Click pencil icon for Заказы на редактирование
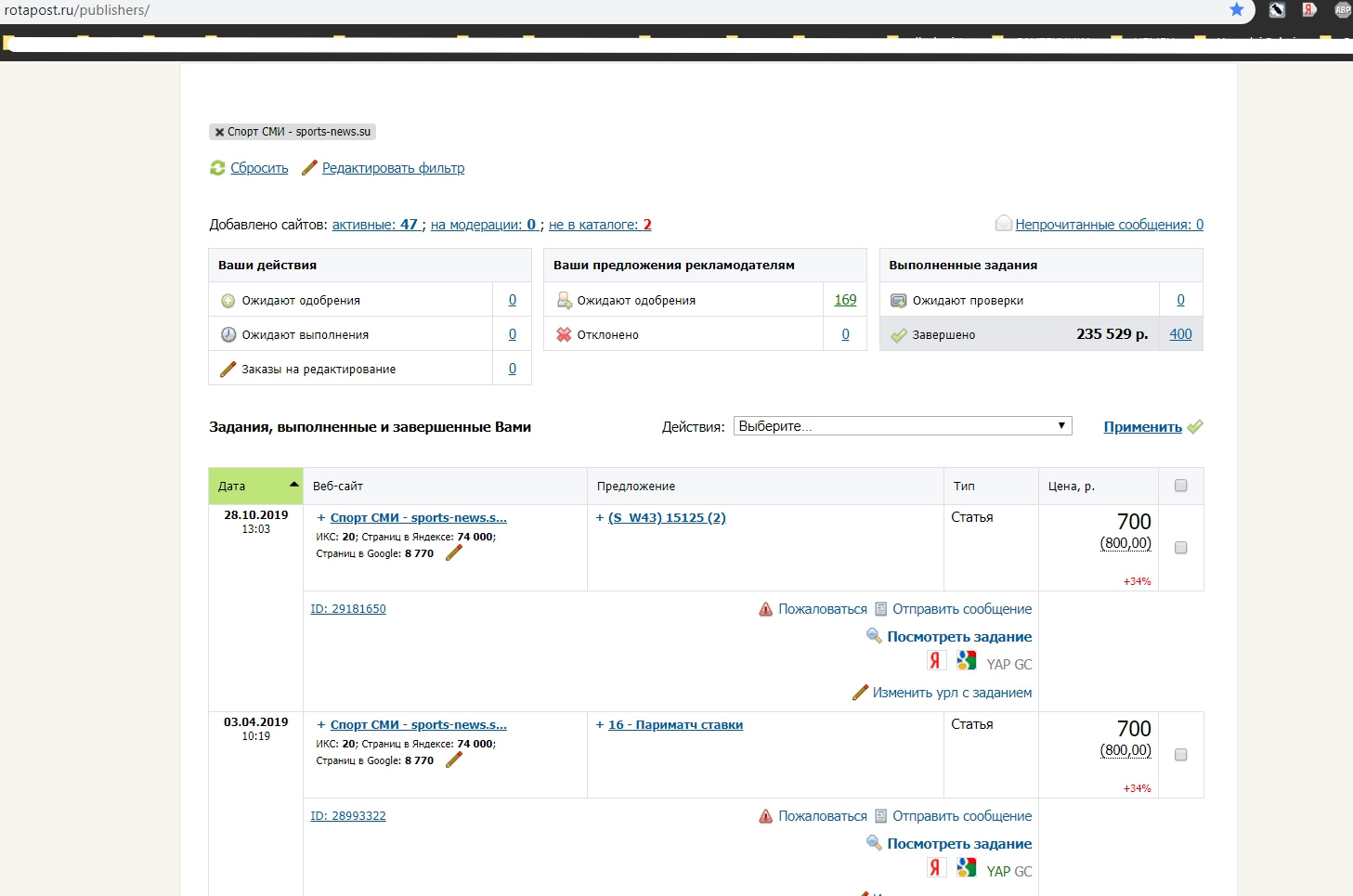 [228, 370]
